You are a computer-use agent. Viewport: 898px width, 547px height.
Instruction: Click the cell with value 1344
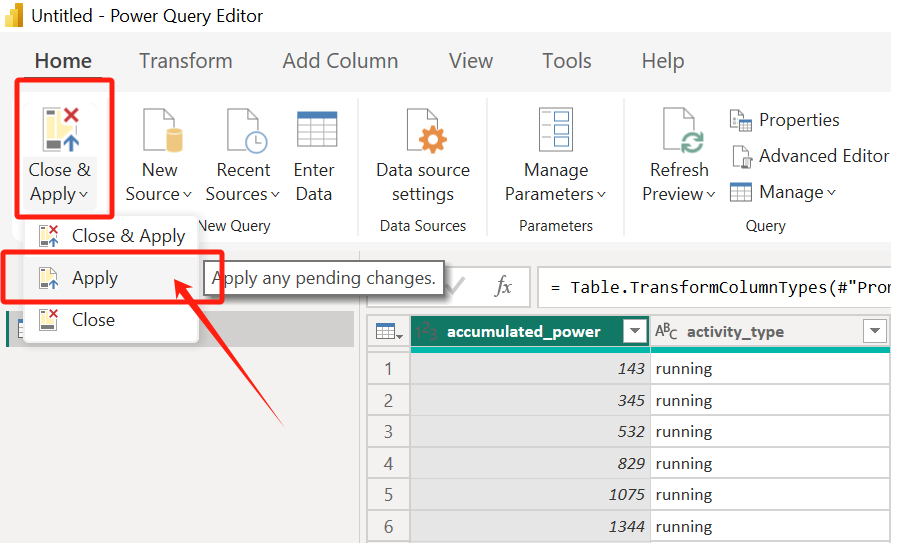point(530,526)
